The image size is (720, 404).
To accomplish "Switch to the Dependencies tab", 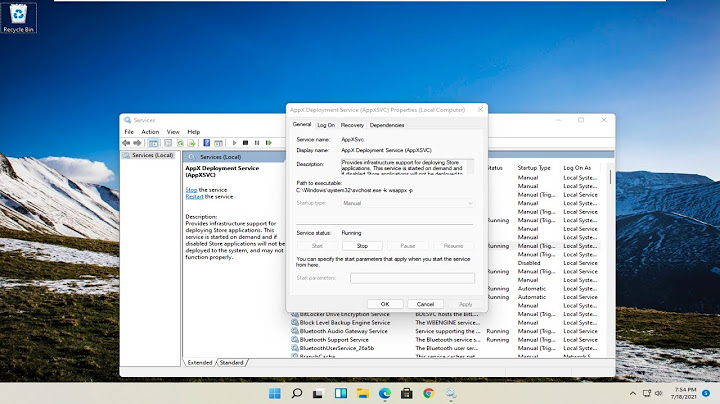I will coord(387,125).
